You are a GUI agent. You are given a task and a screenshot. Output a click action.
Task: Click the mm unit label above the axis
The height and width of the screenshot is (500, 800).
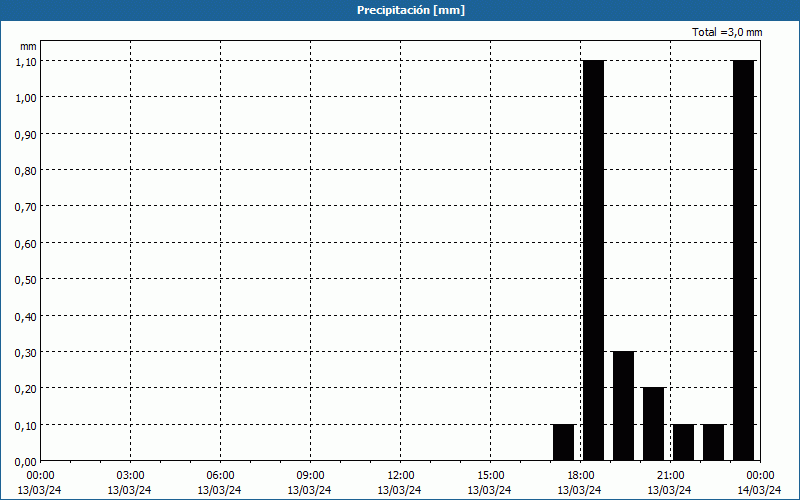(28, 46)
